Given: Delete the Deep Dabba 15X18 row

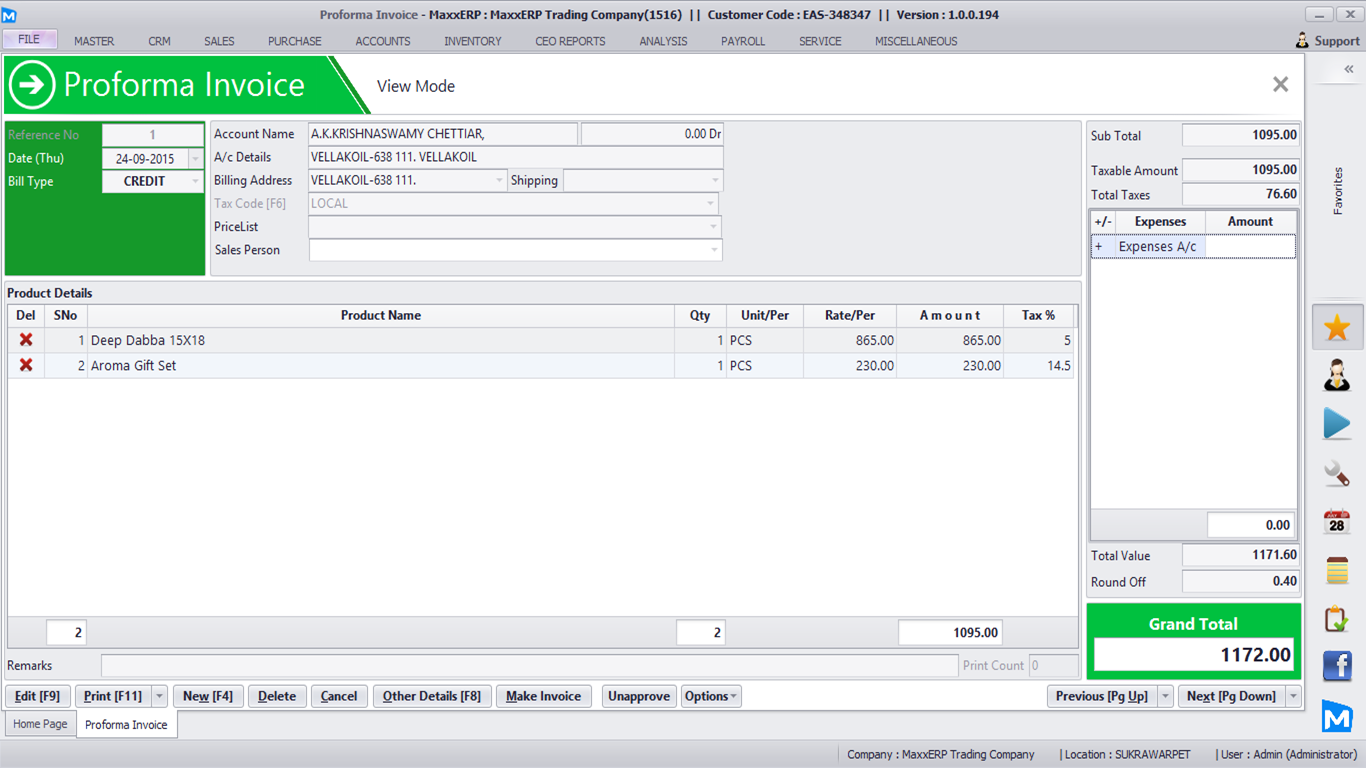Looking at the screenshot, I should pos(26,340).
